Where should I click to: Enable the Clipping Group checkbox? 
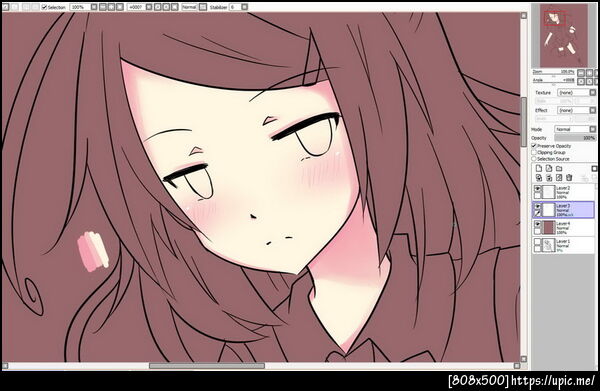tap(534, 152)
